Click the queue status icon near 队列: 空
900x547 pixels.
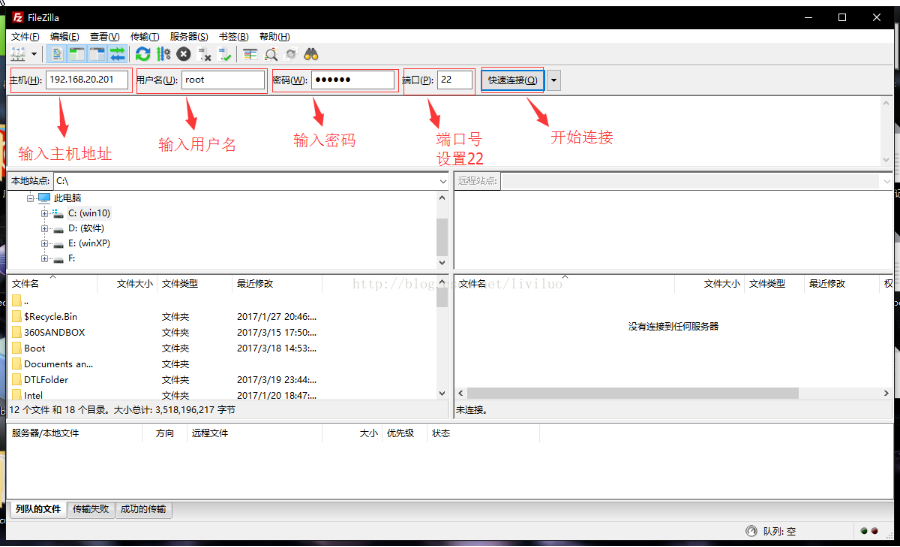[x=751, y=531]
